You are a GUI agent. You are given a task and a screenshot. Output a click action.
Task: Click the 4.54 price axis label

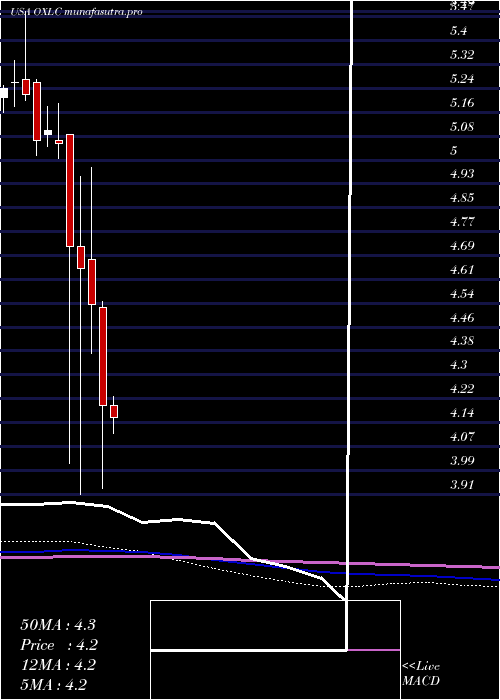pyautogui.click(x=462, y=294)
